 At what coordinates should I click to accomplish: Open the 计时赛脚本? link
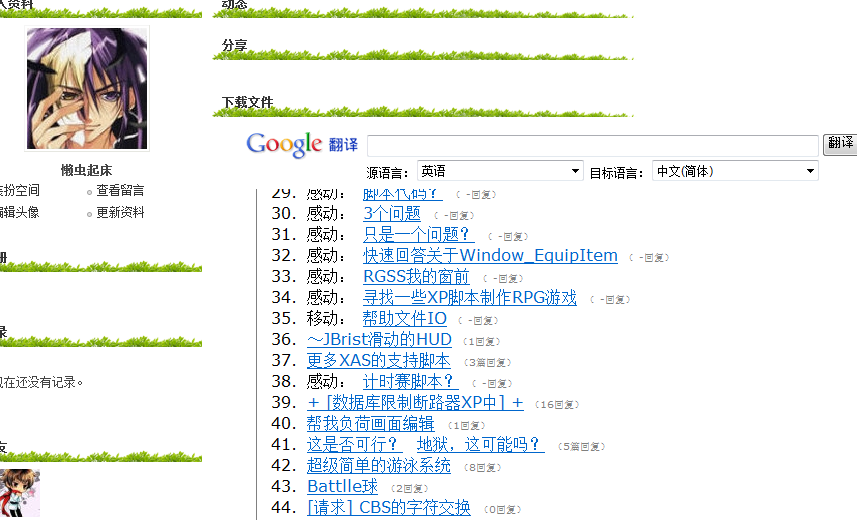pos(410,381)
